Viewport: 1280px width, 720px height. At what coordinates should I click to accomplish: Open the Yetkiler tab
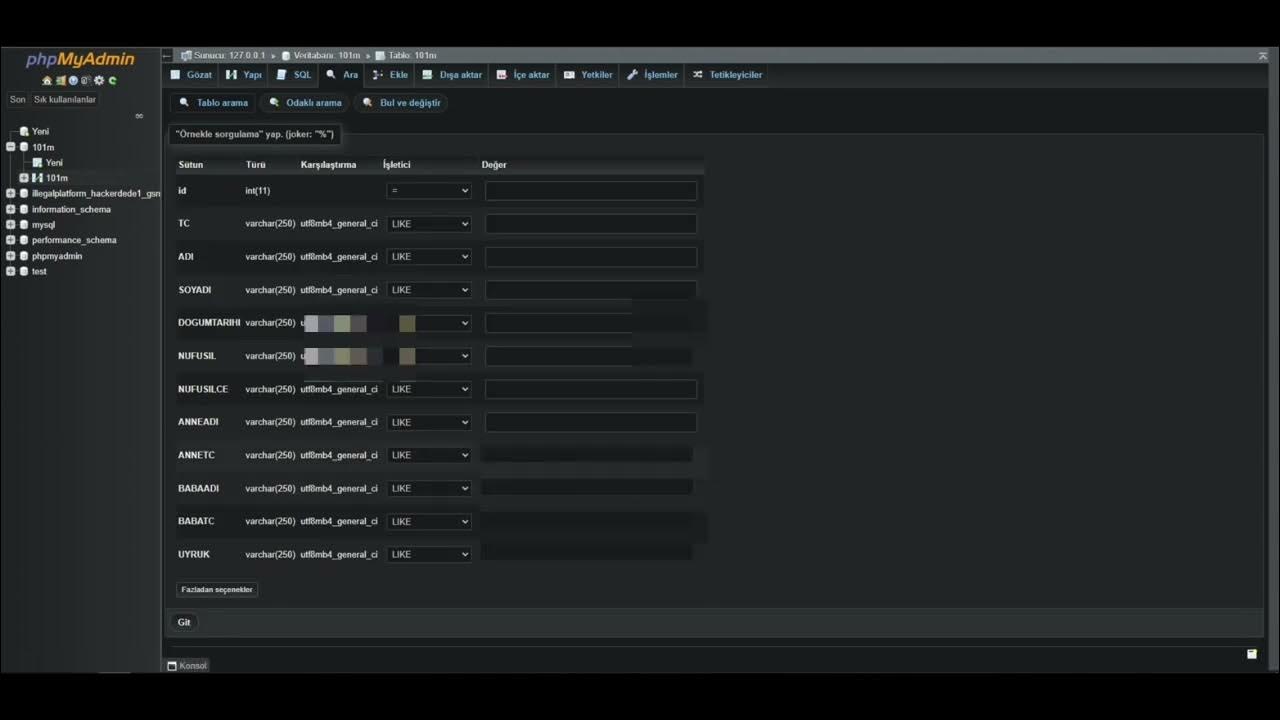pos(588,75)
